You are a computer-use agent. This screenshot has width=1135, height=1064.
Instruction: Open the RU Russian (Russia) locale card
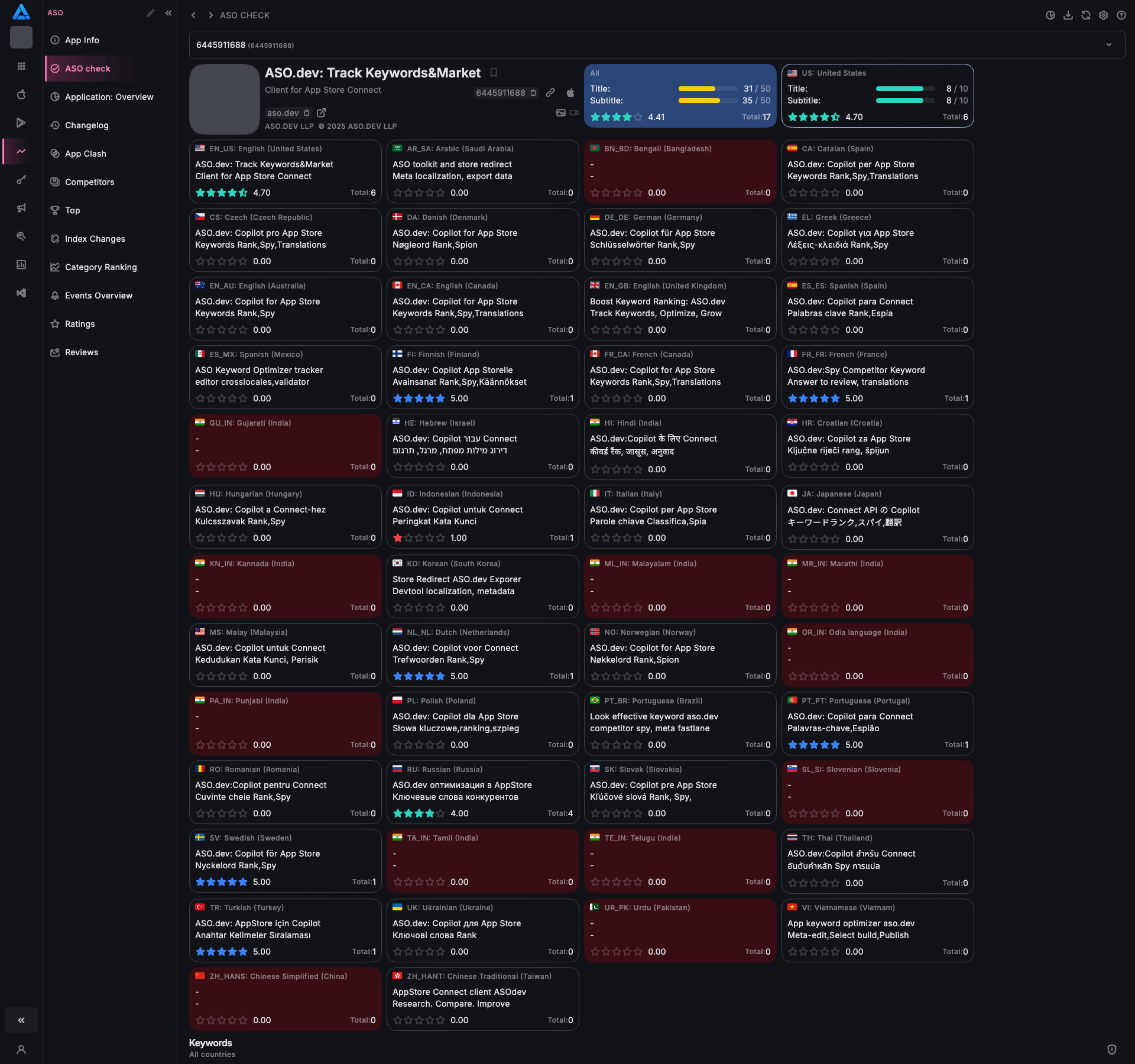[x=483, y=792]
